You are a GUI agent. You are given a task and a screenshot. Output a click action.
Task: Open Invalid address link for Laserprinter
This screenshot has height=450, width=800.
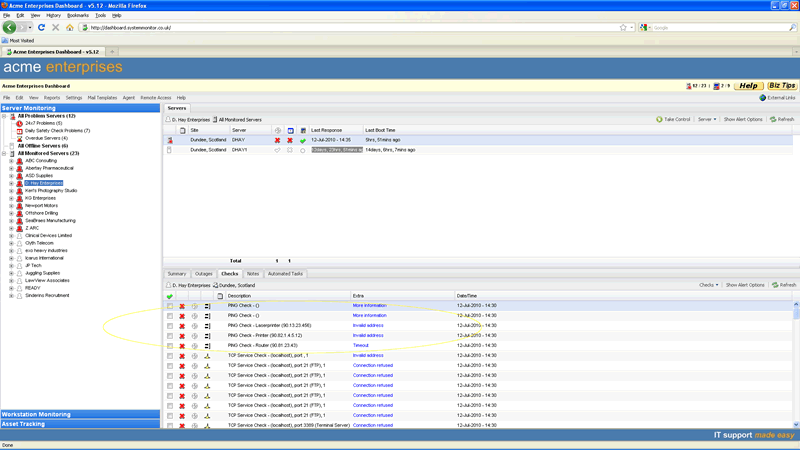(368, 326)
